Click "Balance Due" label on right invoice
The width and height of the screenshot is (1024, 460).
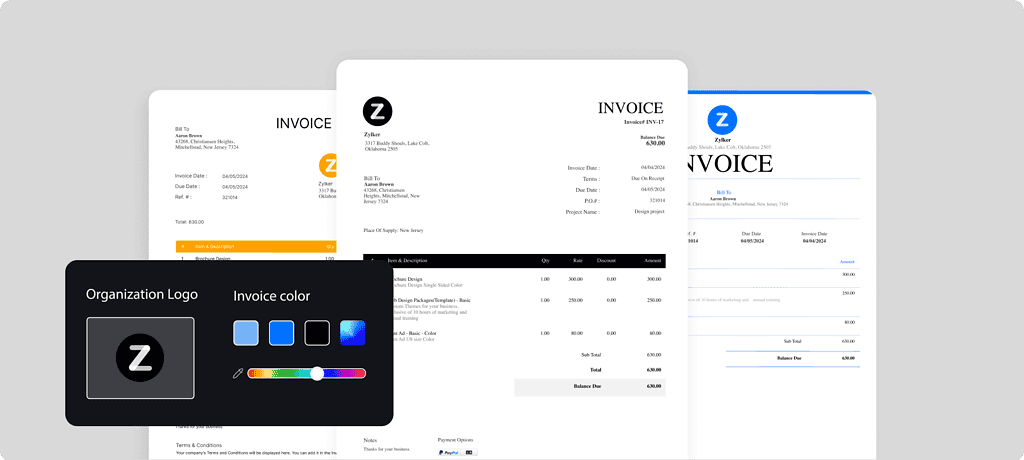pos(790,358)
